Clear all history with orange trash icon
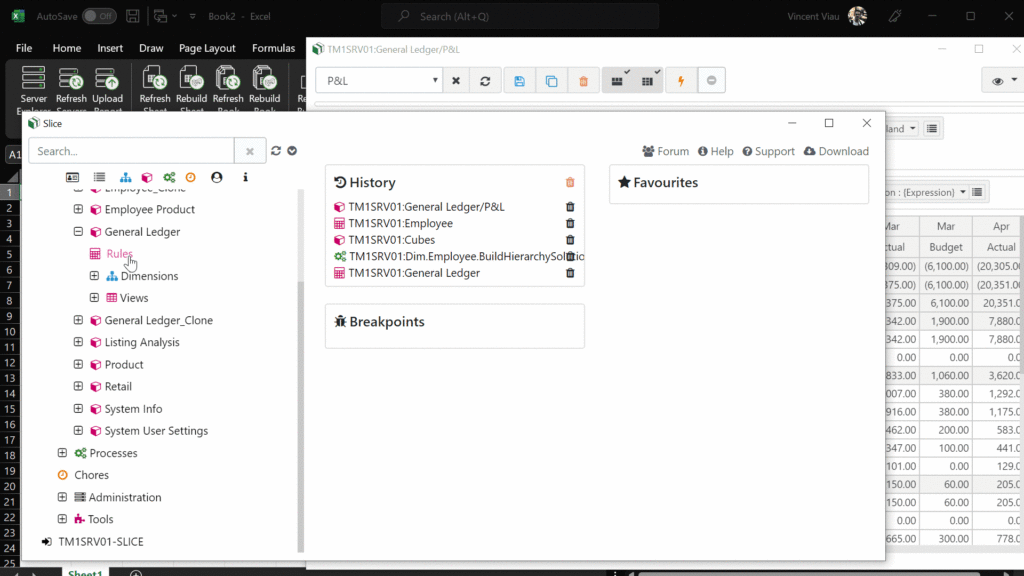This screenshot has width=1024, height=576. tap(570, 182)
